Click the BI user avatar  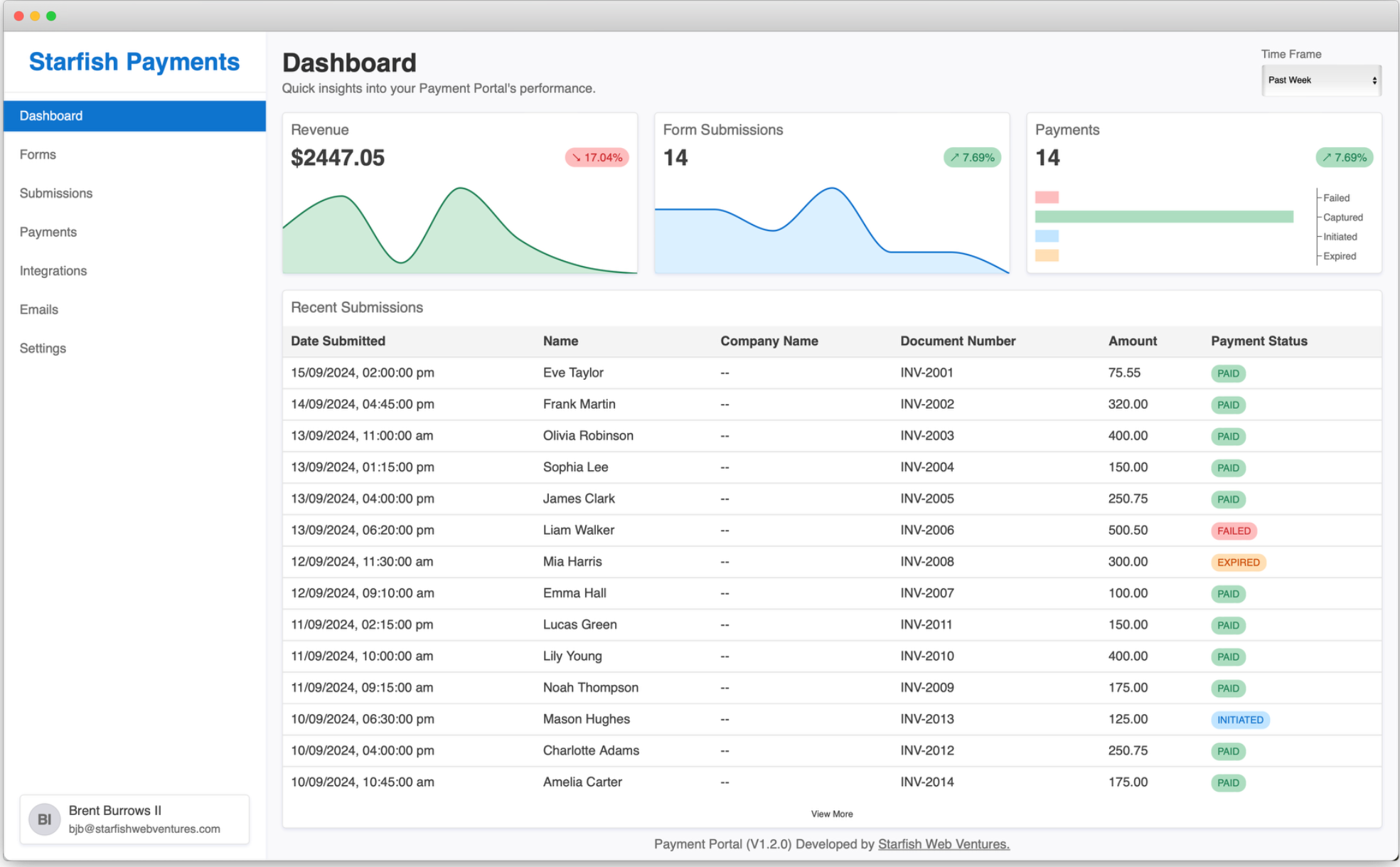tap(44, 819)
